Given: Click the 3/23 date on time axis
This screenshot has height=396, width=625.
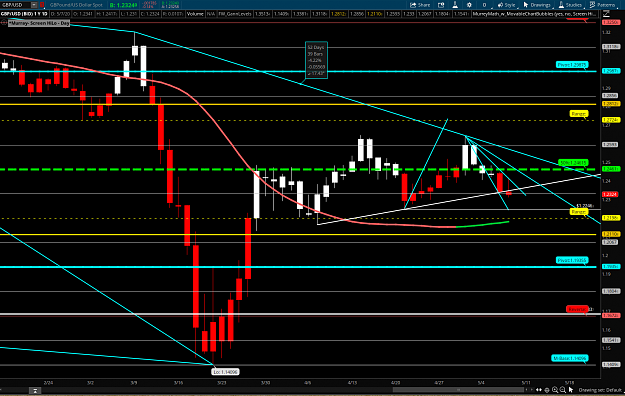Looking at the screenshot, I should 222,382.
